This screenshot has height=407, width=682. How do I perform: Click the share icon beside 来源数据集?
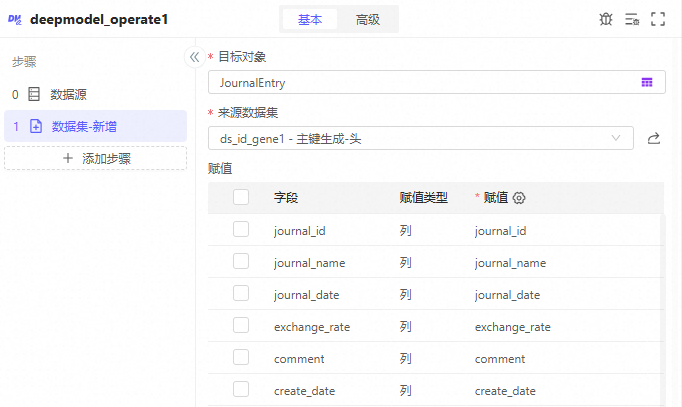[x=654, y=138]
